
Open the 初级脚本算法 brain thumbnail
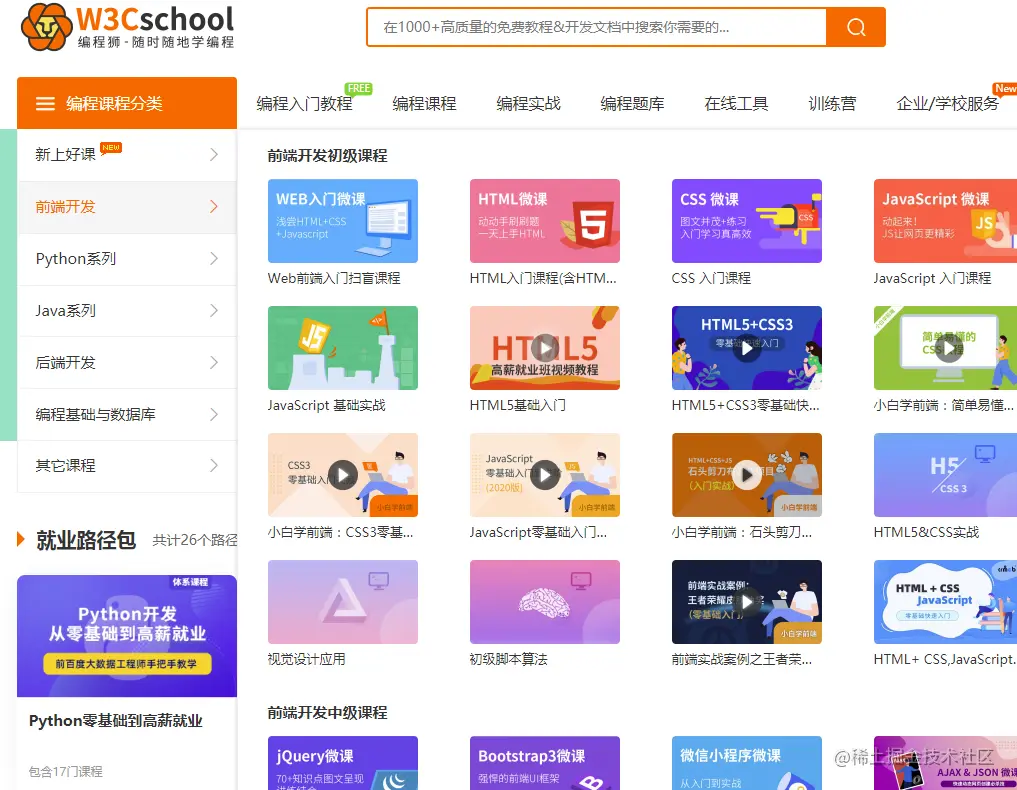coord(545,602)
